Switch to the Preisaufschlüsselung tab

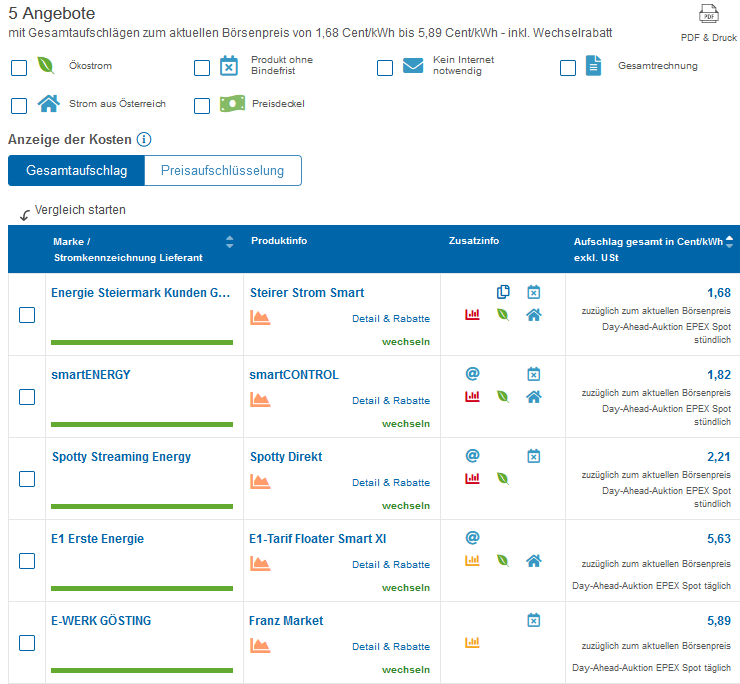(223, 170)
